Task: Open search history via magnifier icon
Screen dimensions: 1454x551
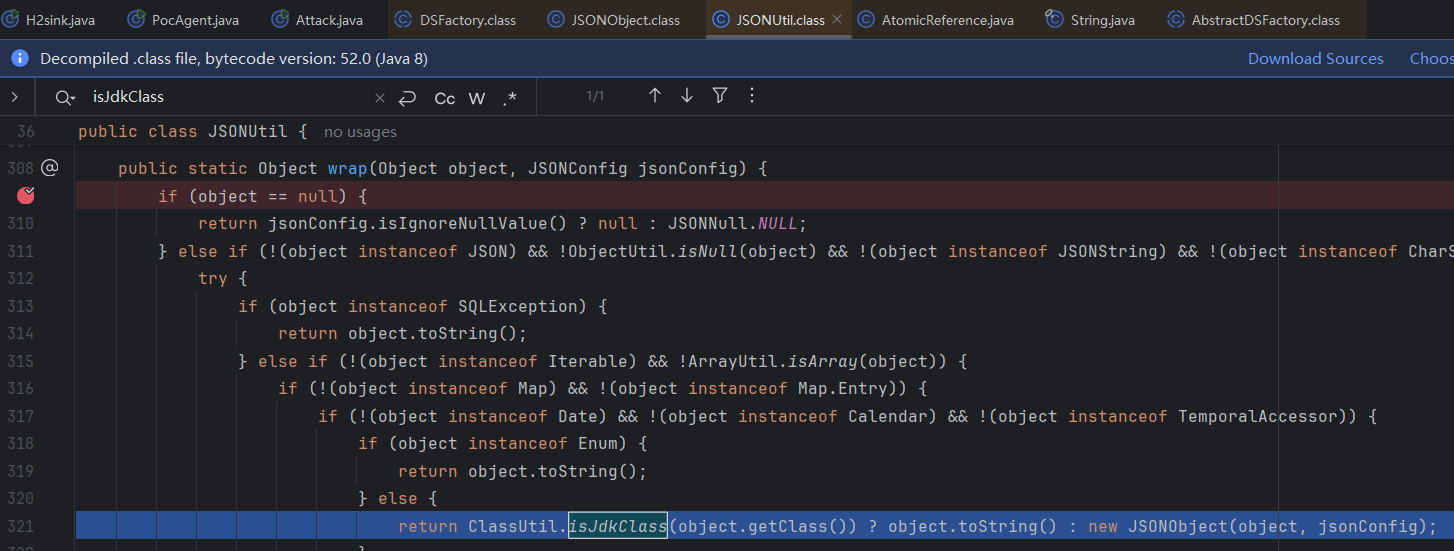Action: point(65,97)
